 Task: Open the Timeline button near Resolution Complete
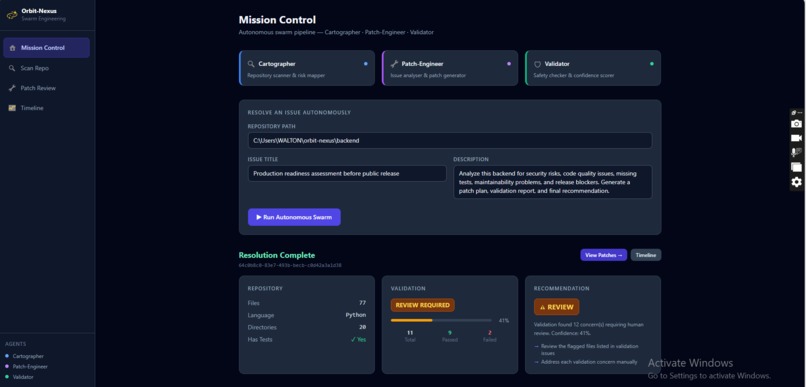coord(646,255)
